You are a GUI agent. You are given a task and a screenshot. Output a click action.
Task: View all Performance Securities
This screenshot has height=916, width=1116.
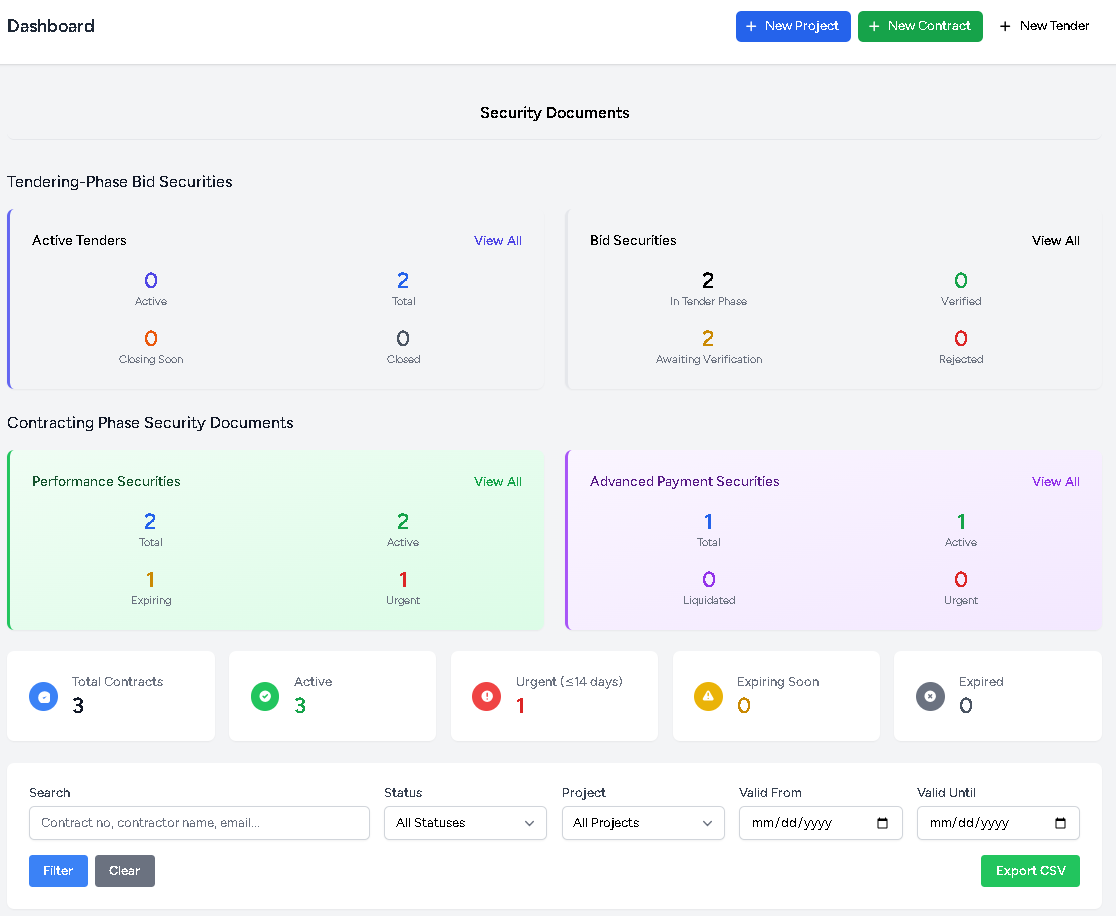pos(498,482)
